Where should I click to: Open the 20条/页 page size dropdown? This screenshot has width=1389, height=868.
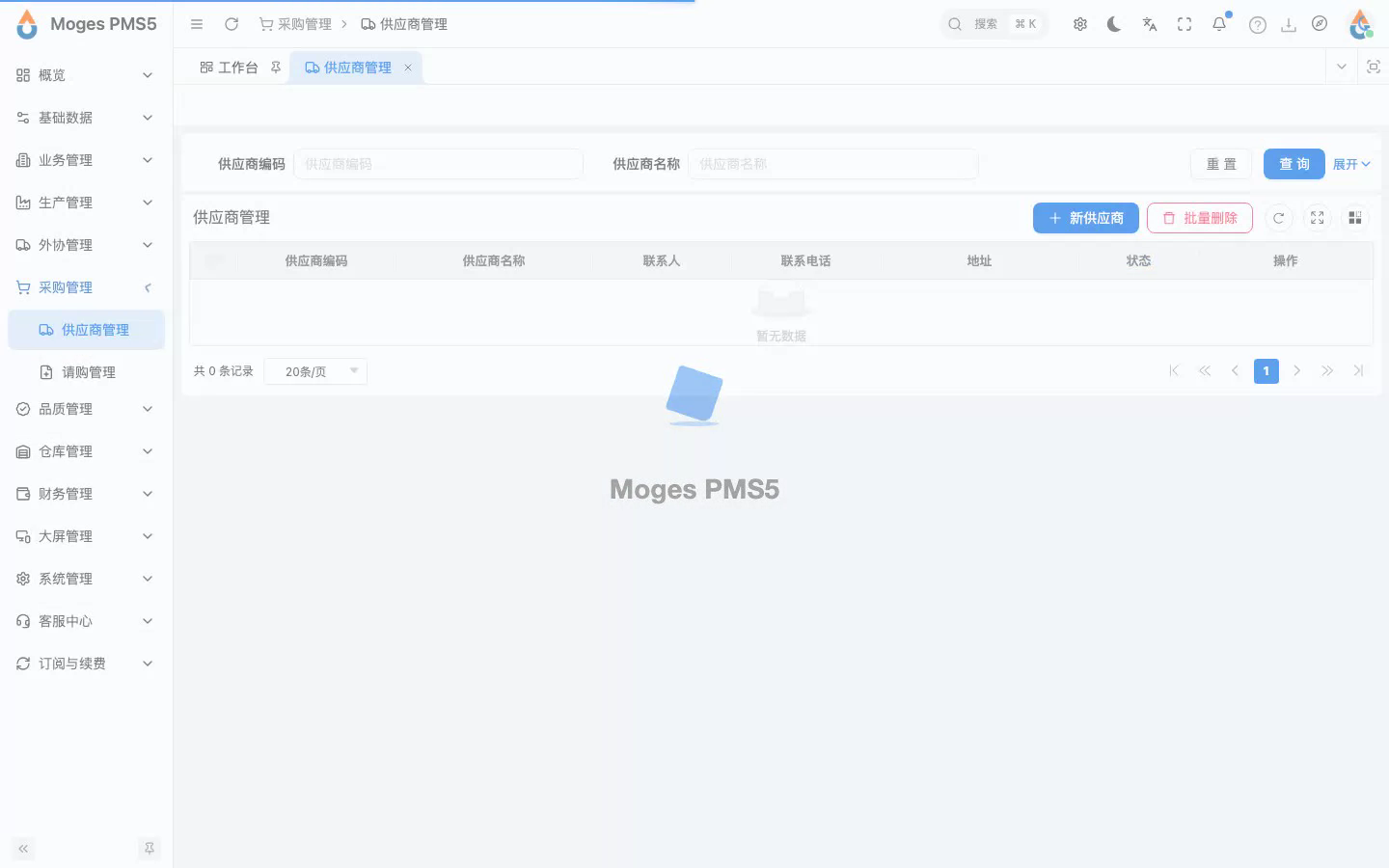tap(315, 371)
